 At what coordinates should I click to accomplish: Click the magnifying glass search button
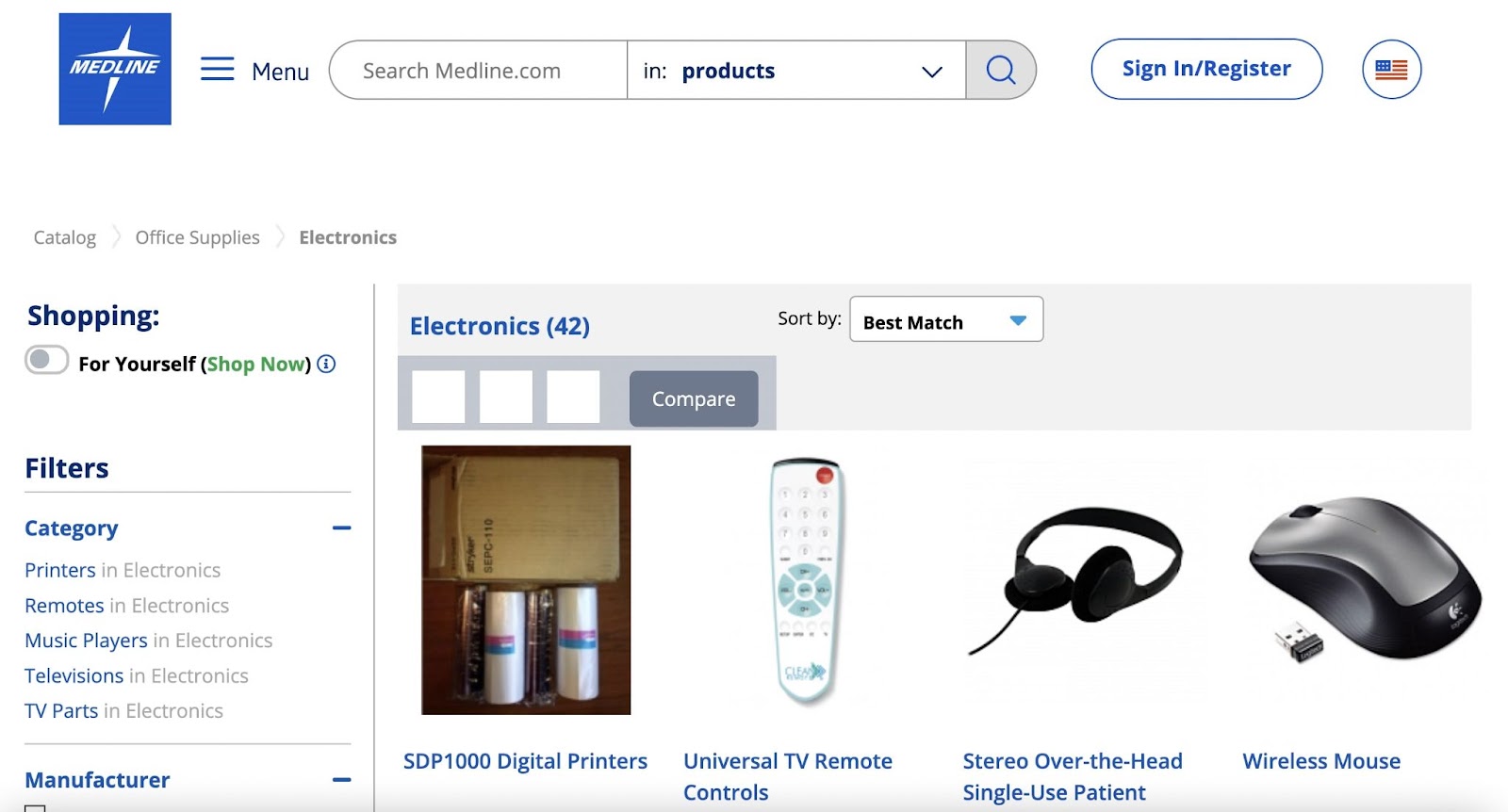point(1000,70)
